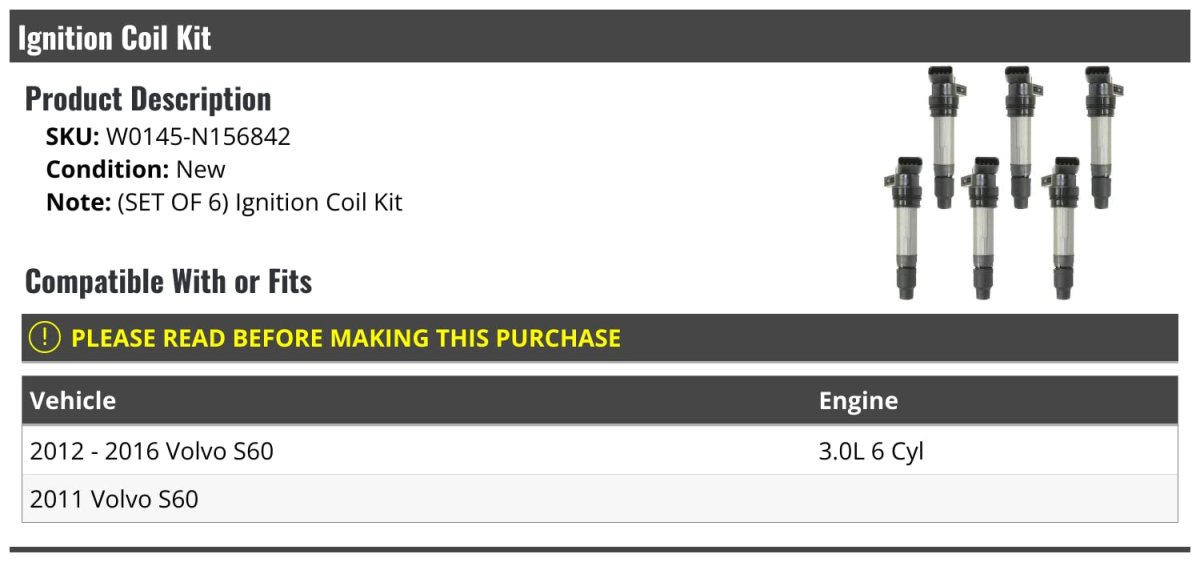The width and height of the screenshot is (1200, 562).
Task: Select the 2012 - 2016 Volvo S60 row
Action: [x=152, y=452]
